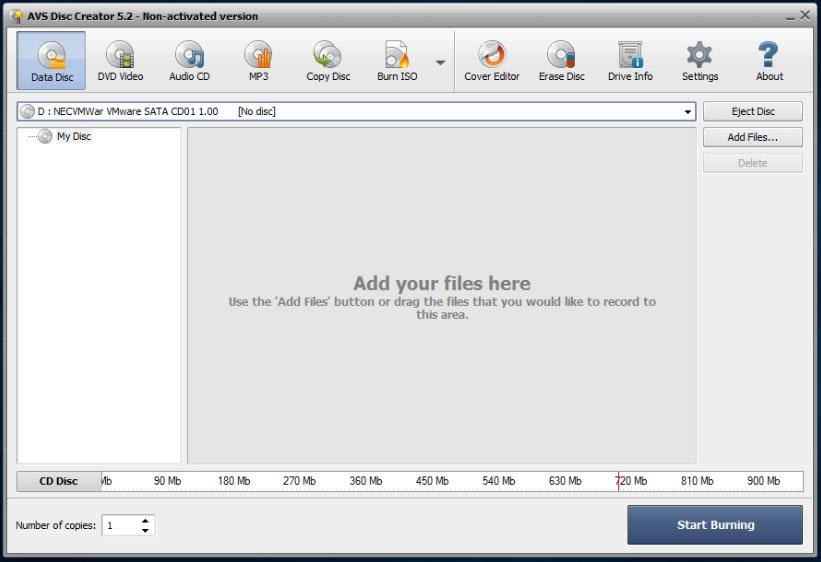Decrease the number of copies
The width and height of the screenshot is (821, 562).
145,530
